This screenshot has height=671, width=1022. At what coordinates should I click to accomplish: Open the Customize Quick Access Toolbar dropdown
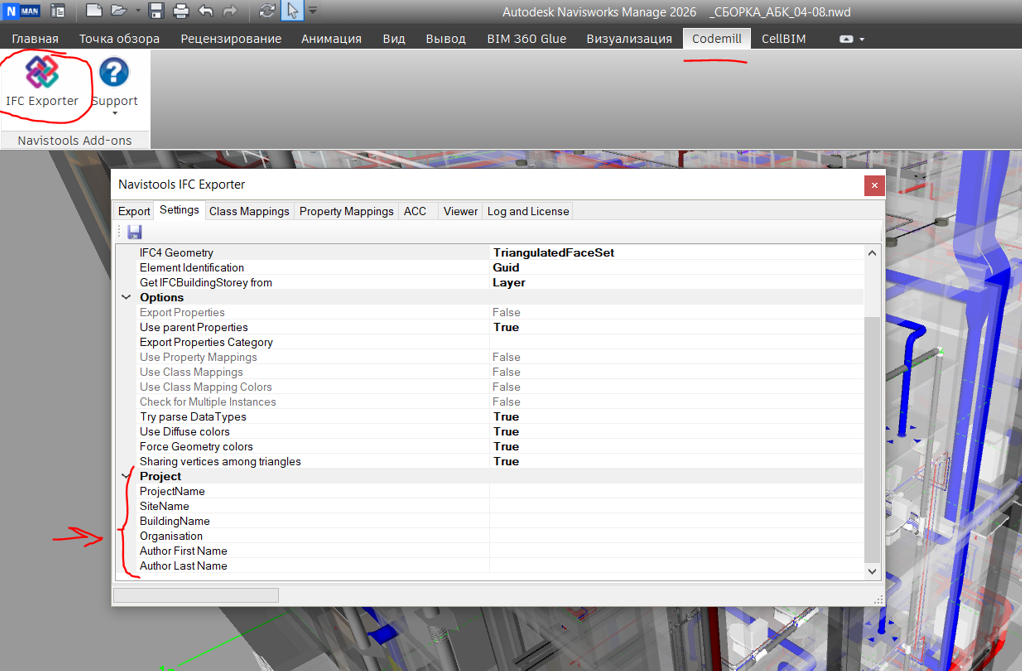tap(313, 10)
